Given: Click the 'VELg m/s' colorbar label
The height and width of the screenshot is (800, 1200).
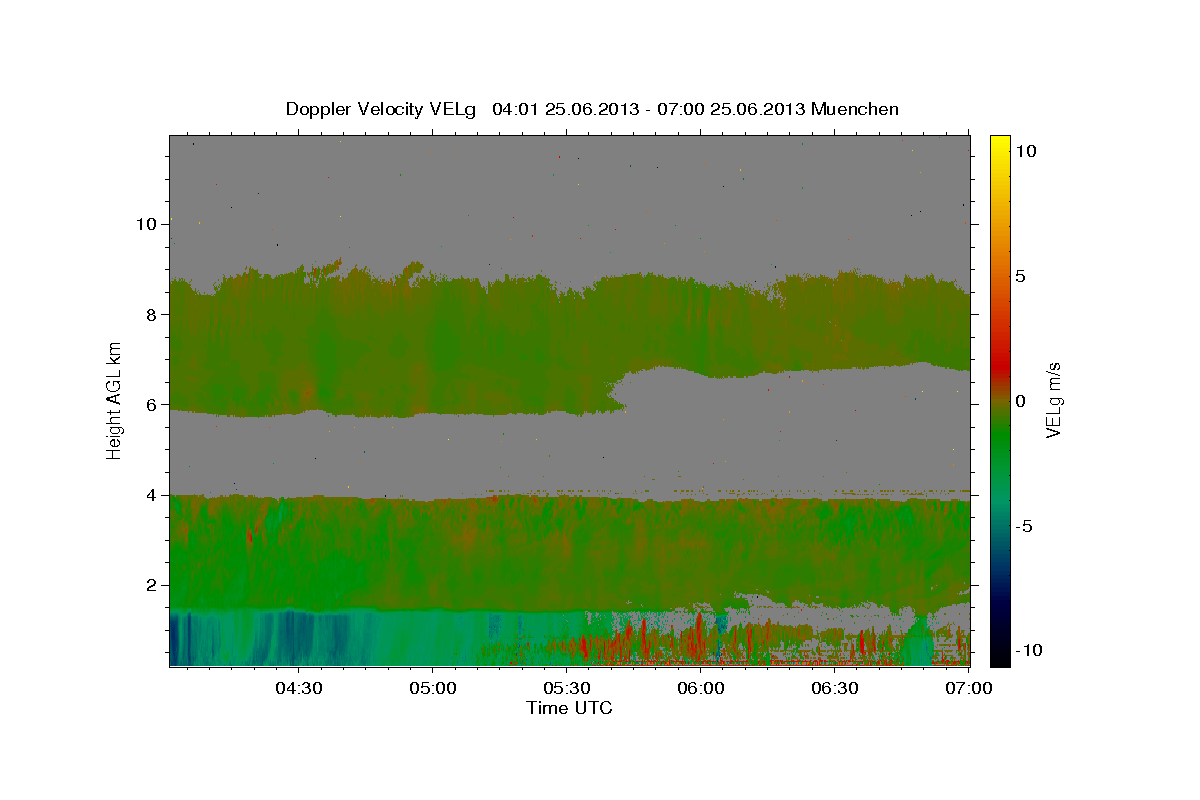Looking at the screenshot, I should point(1053,400).
